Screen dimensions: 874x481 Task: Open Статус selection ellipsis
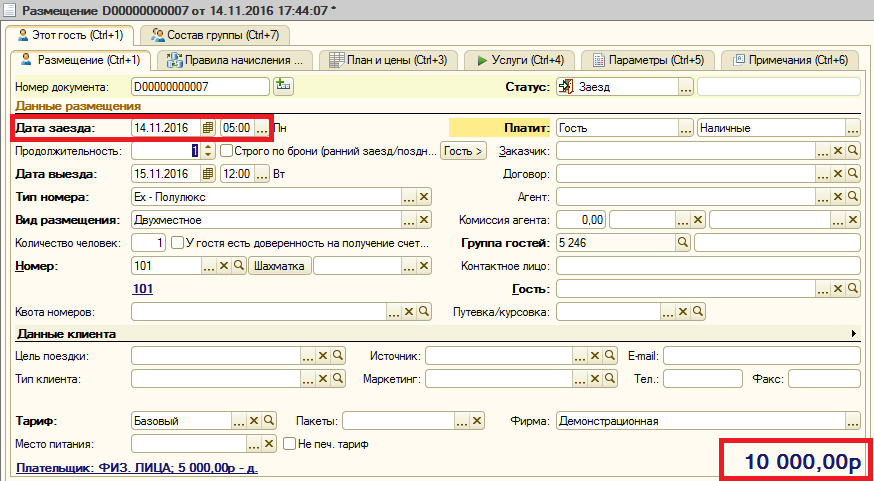pyautogui.click(x=686, y=87)
